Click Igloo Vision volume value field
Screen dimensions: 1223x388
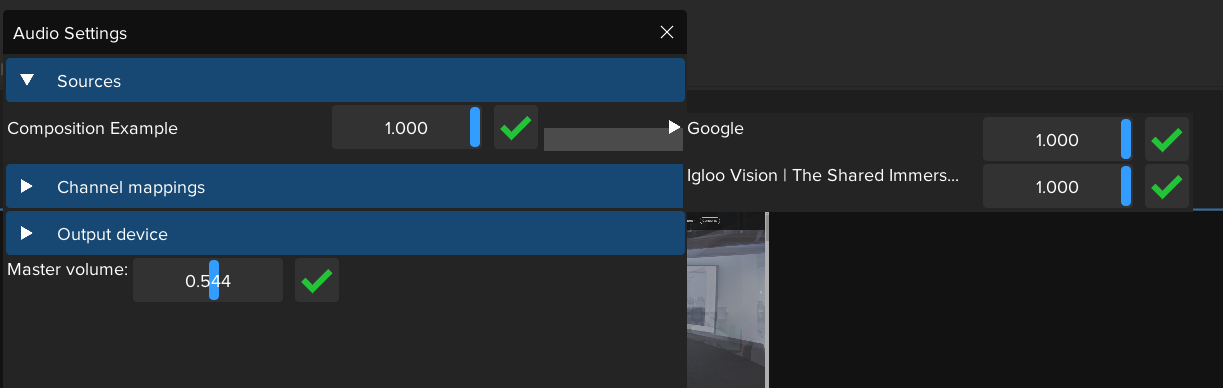click(1057, 187)
